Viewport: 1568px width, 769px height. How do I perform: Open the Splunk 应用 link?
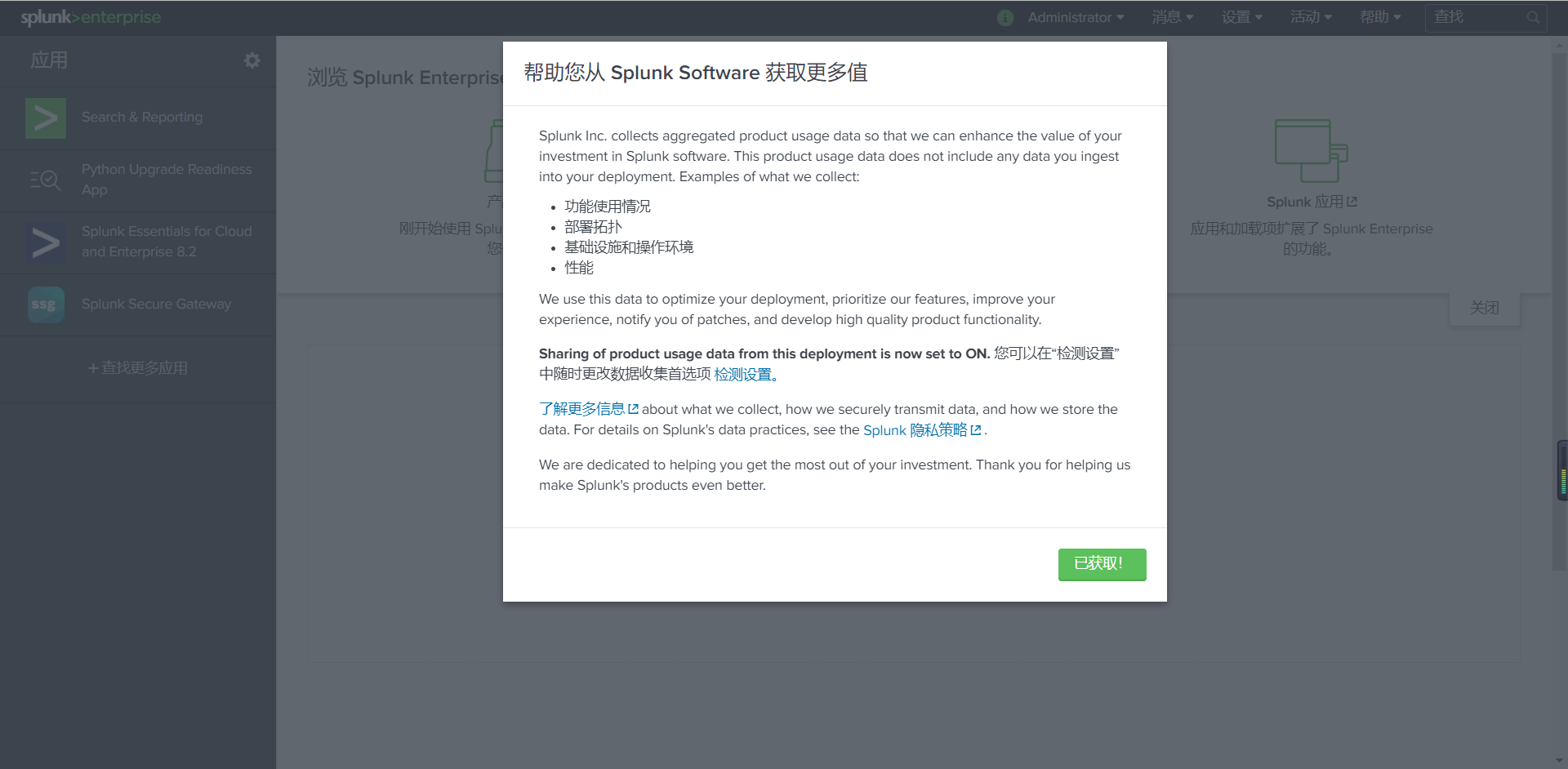(1312, 202)
